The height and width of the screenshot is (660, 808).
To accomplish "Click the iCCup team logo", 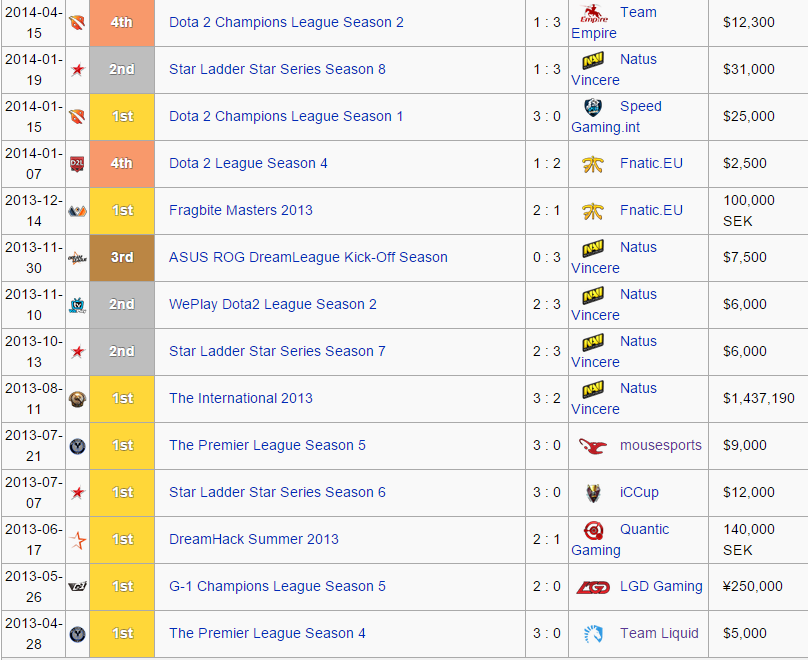I will click(593, 493).
